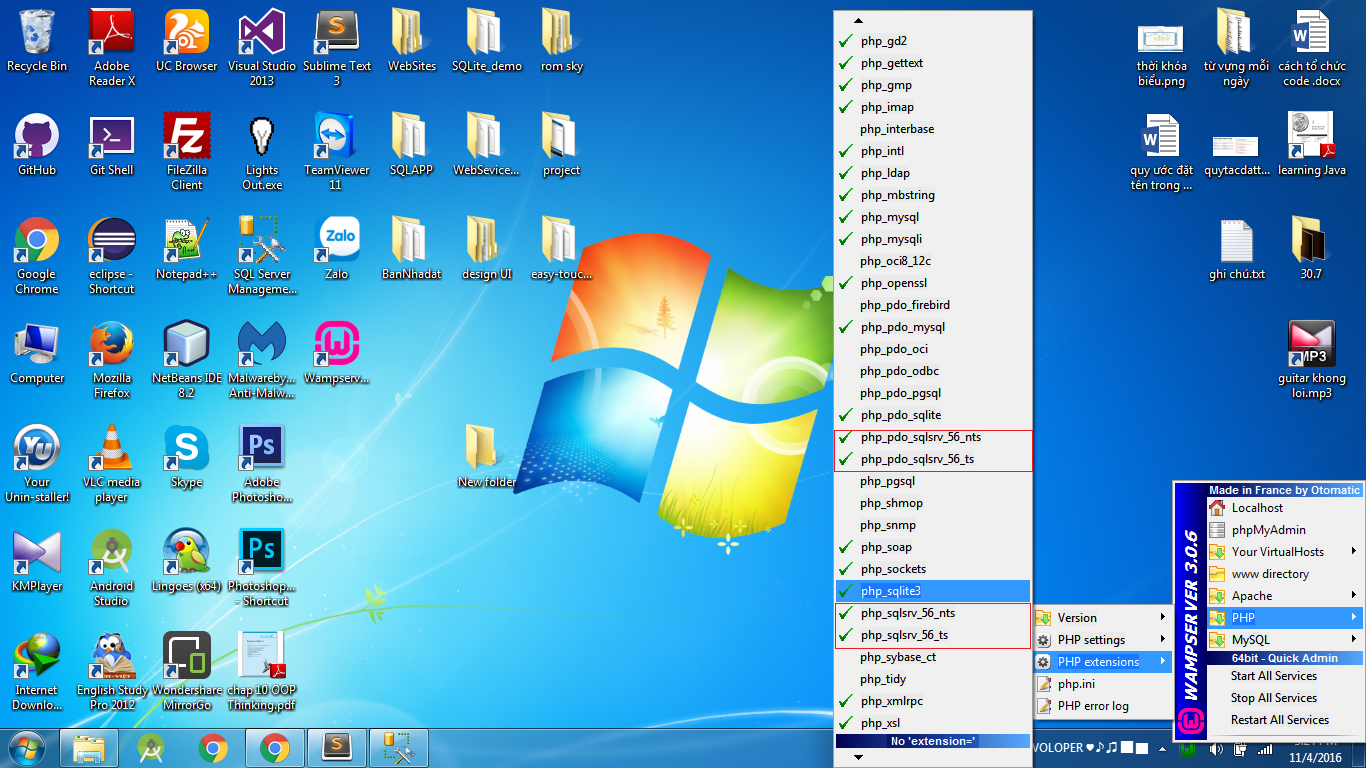This screenshot has width=1366, height=773.
Task: Select the KMPlayer desktop icon
Action: click(x=37, y=561)
